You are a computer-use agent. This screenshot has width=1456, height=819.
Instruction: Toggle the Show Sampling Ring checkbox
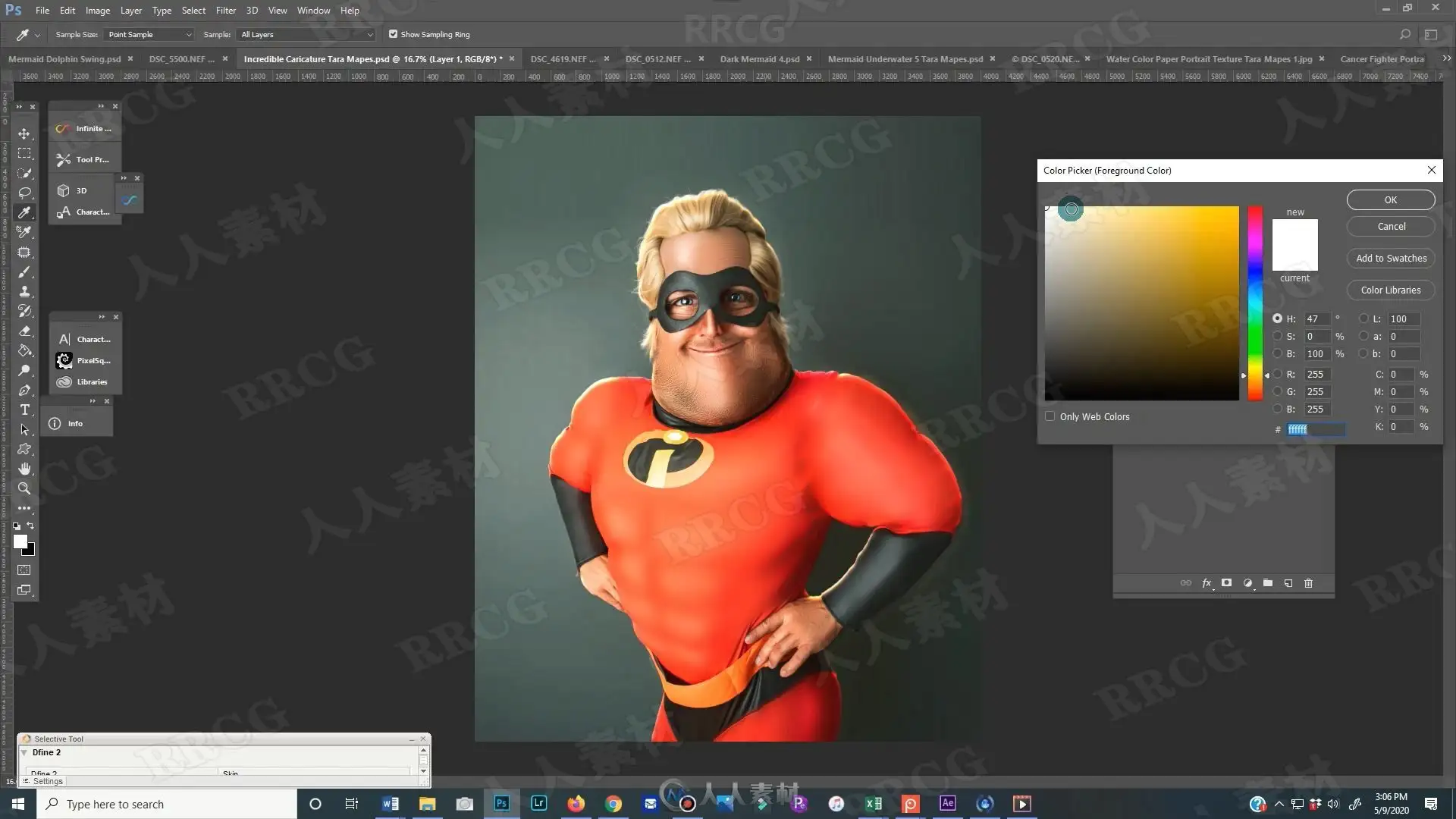[393, 34]
